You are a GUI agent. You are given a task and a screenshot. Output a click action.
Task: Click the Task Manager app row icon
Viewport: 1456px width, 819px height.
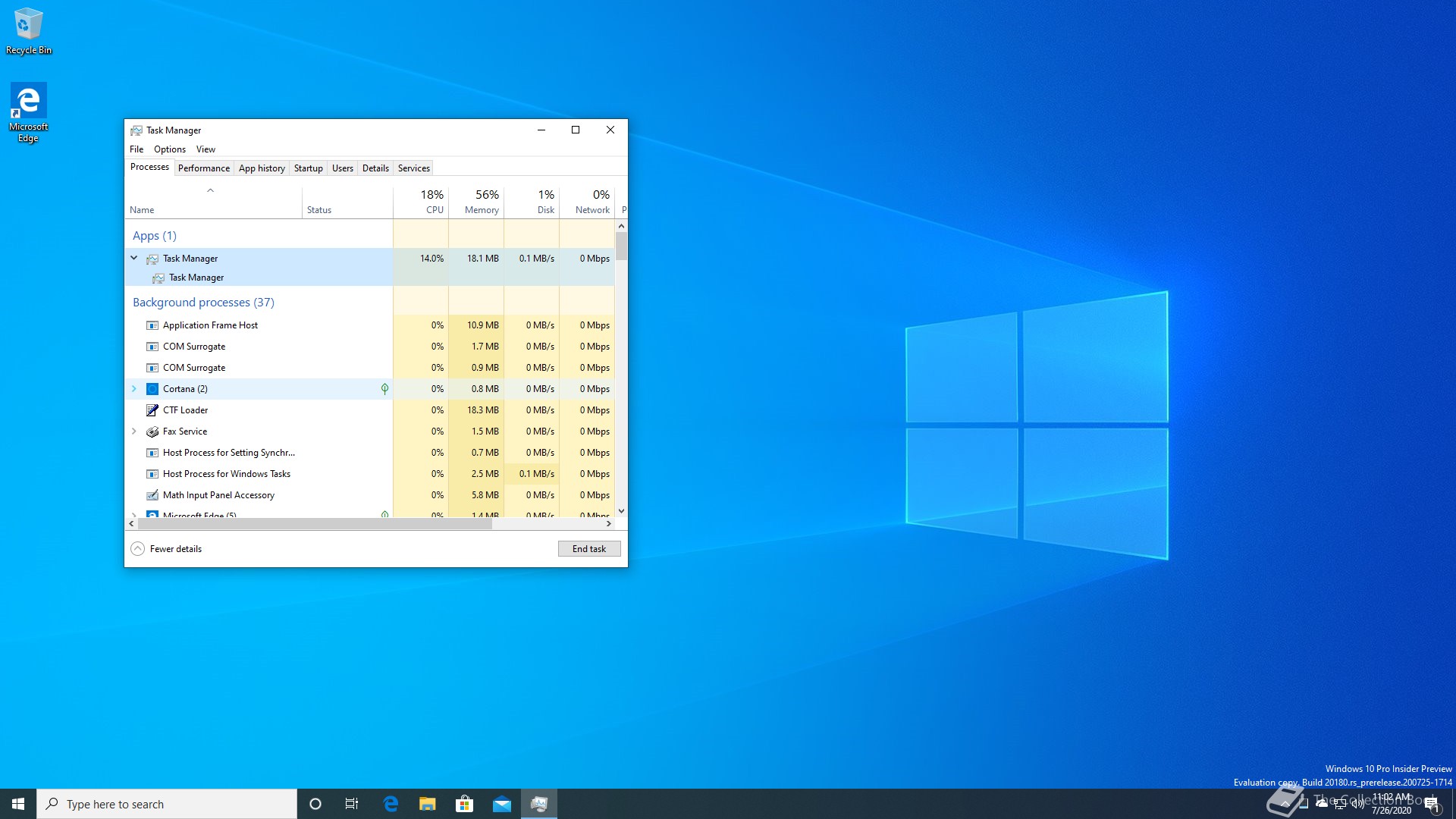coord(152,259)
